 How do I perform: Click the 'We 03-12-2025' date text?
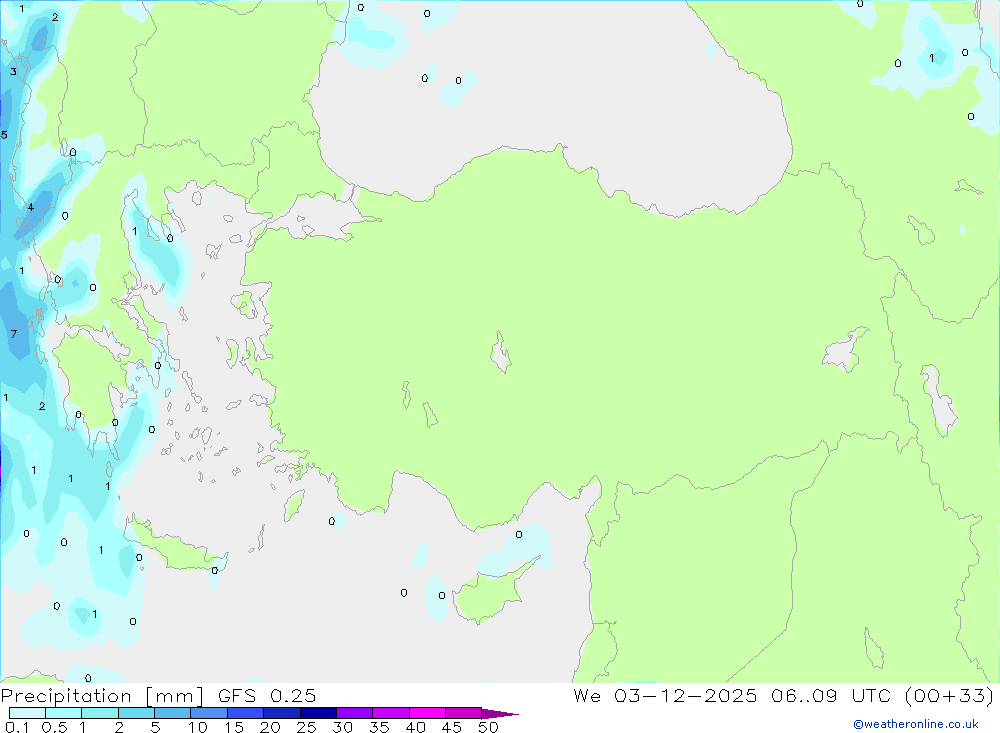click(x=665, y=695)
